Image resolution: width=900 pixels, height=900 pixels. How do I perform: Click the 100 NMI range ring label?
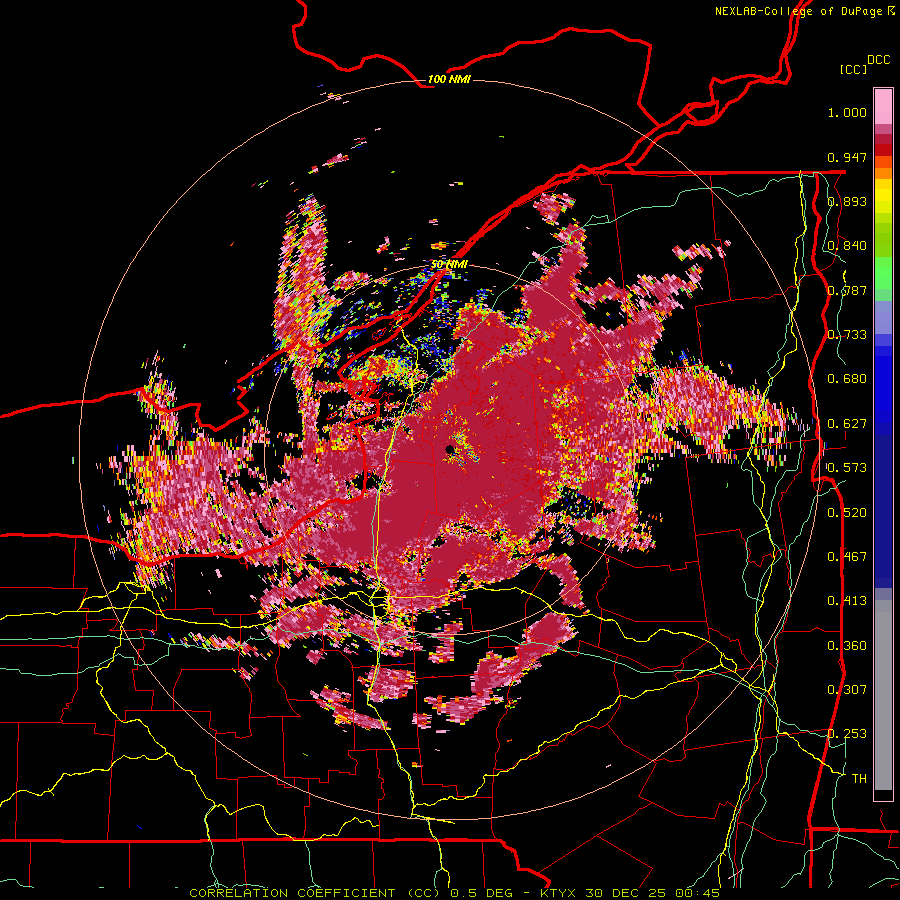(449, 79)
